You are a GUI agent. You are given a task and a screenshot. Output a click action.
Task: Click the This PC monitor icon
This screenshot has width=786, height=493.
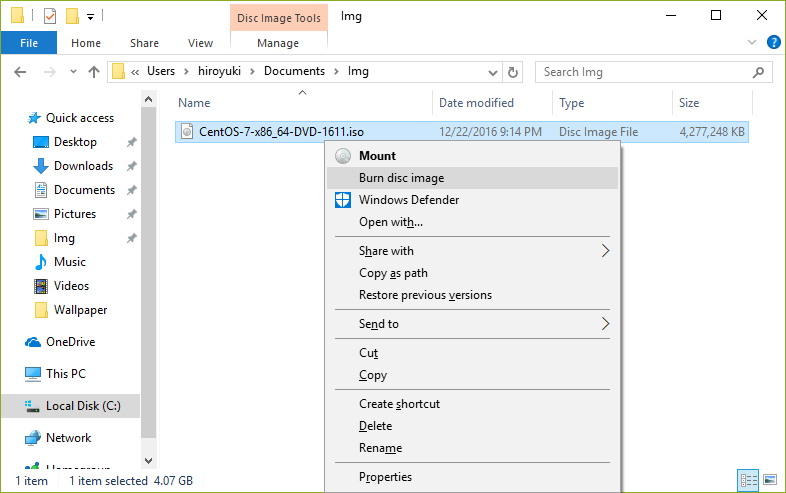(33, 374)
